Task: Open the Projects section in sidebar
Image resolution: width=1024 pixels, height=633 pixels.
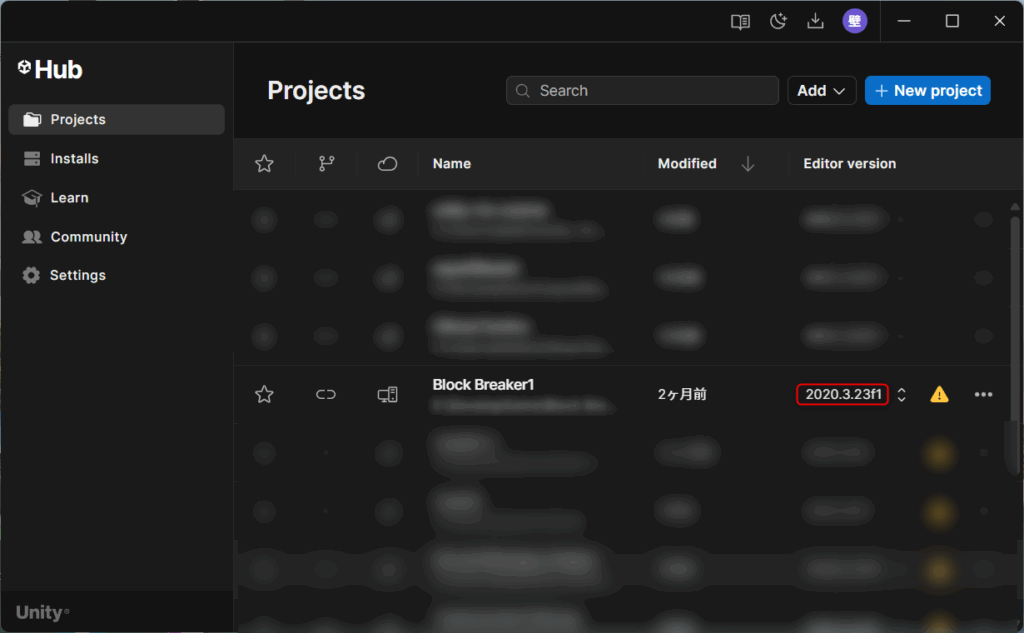Action: 116,120
